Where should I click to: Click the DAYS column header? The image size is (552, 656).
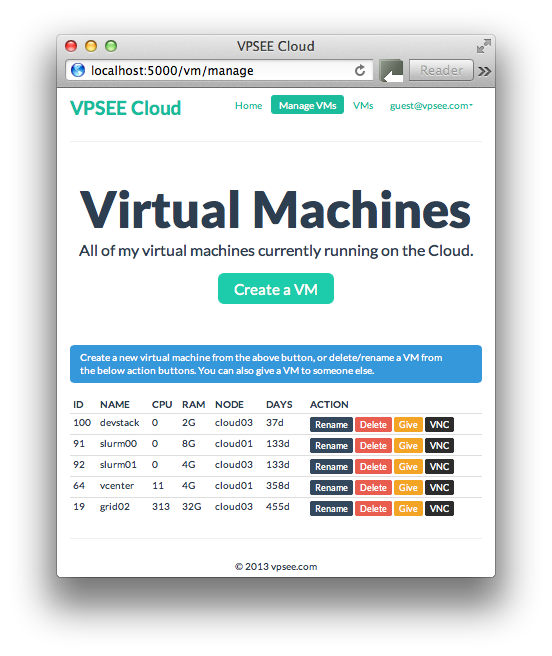coord(279,405)
